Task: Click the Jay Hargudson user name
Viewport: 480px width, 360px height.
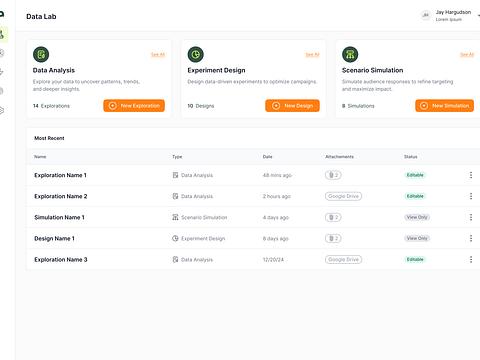Action: click(453, 12)
